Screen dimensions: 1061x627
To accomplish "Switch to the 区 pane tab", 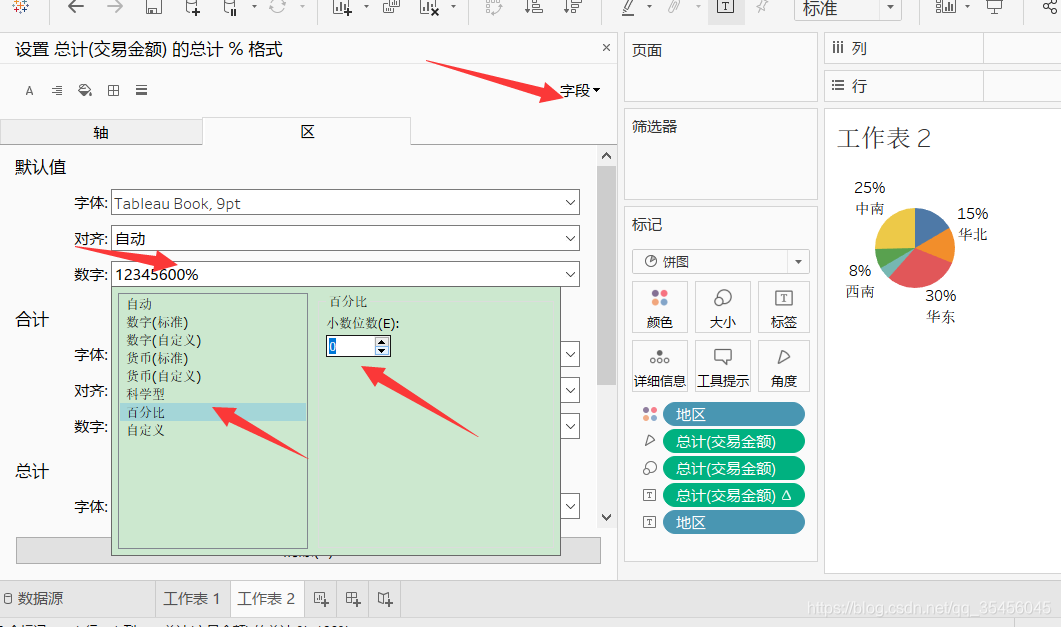I will (307, 131).
